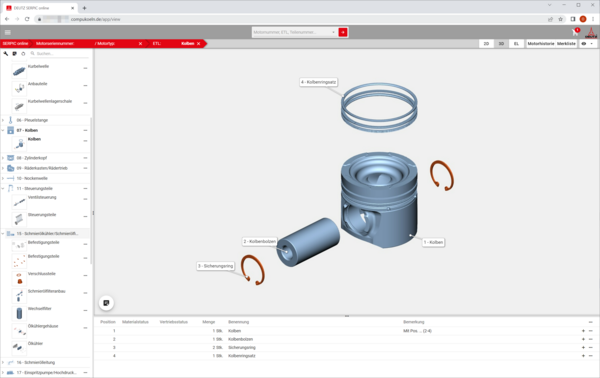Open the Merkliste
This screenshot has width=600, height=378.
pos(566,44)
